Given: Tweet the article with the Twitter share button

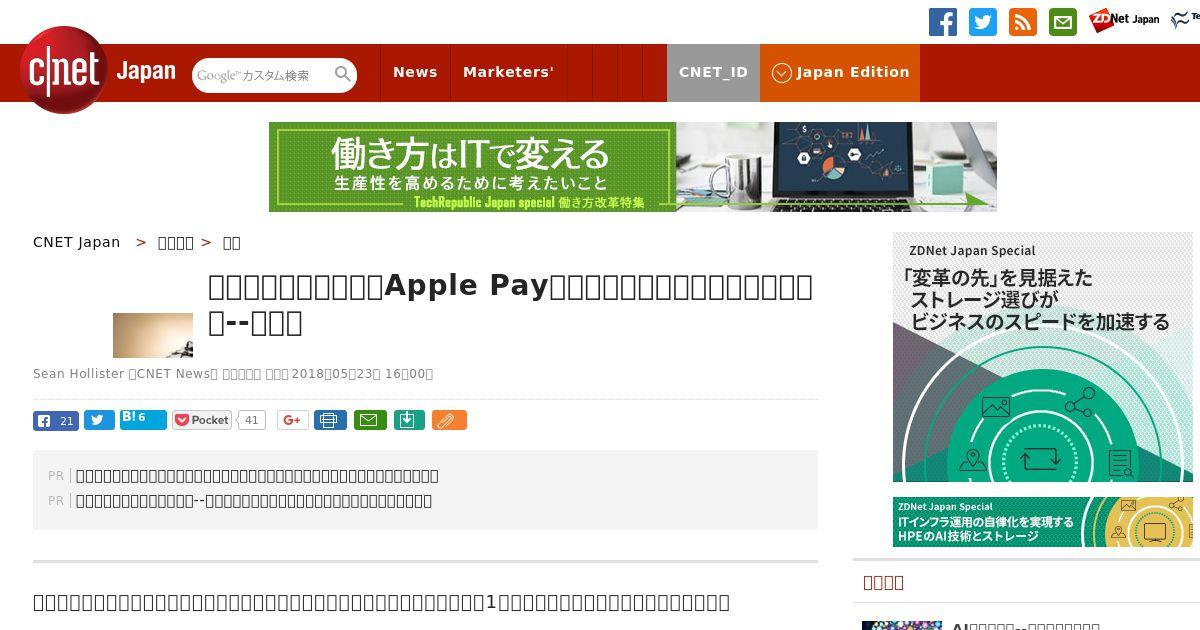Looking at the screenshot, I should point(99,420).
